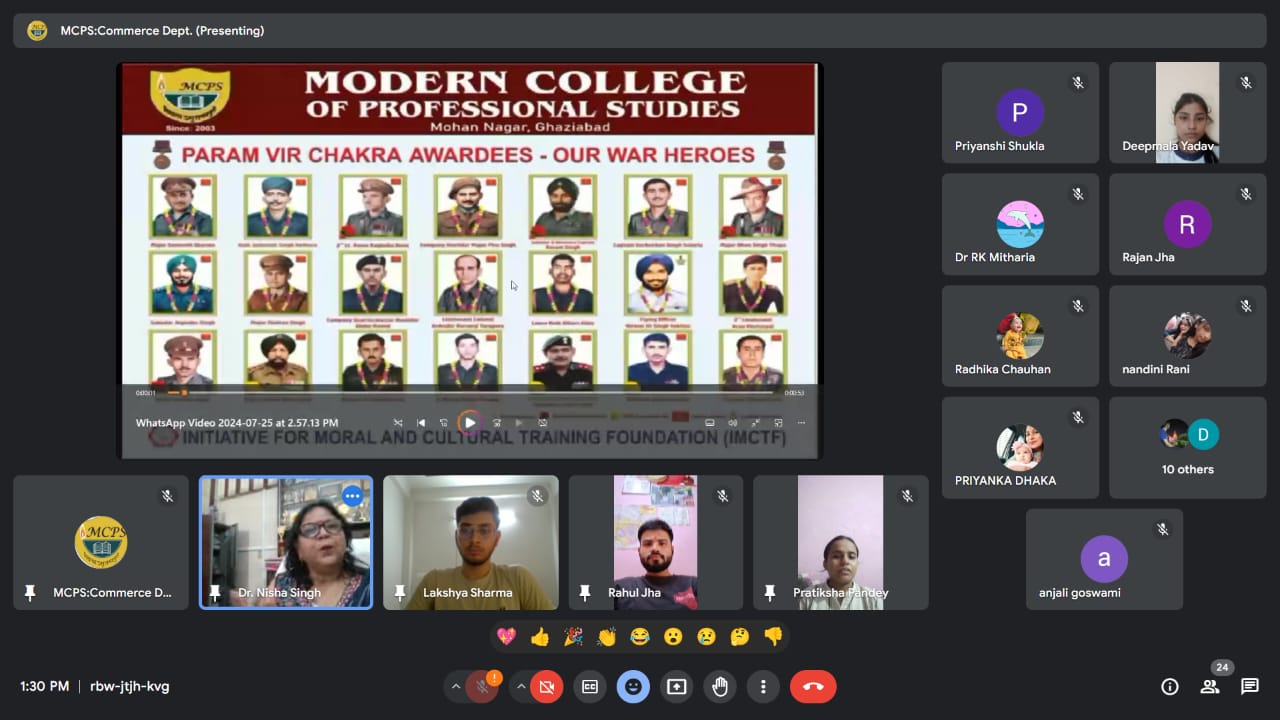
Task: Raise hand in the meeting
Action: click(x=719, y=687)
